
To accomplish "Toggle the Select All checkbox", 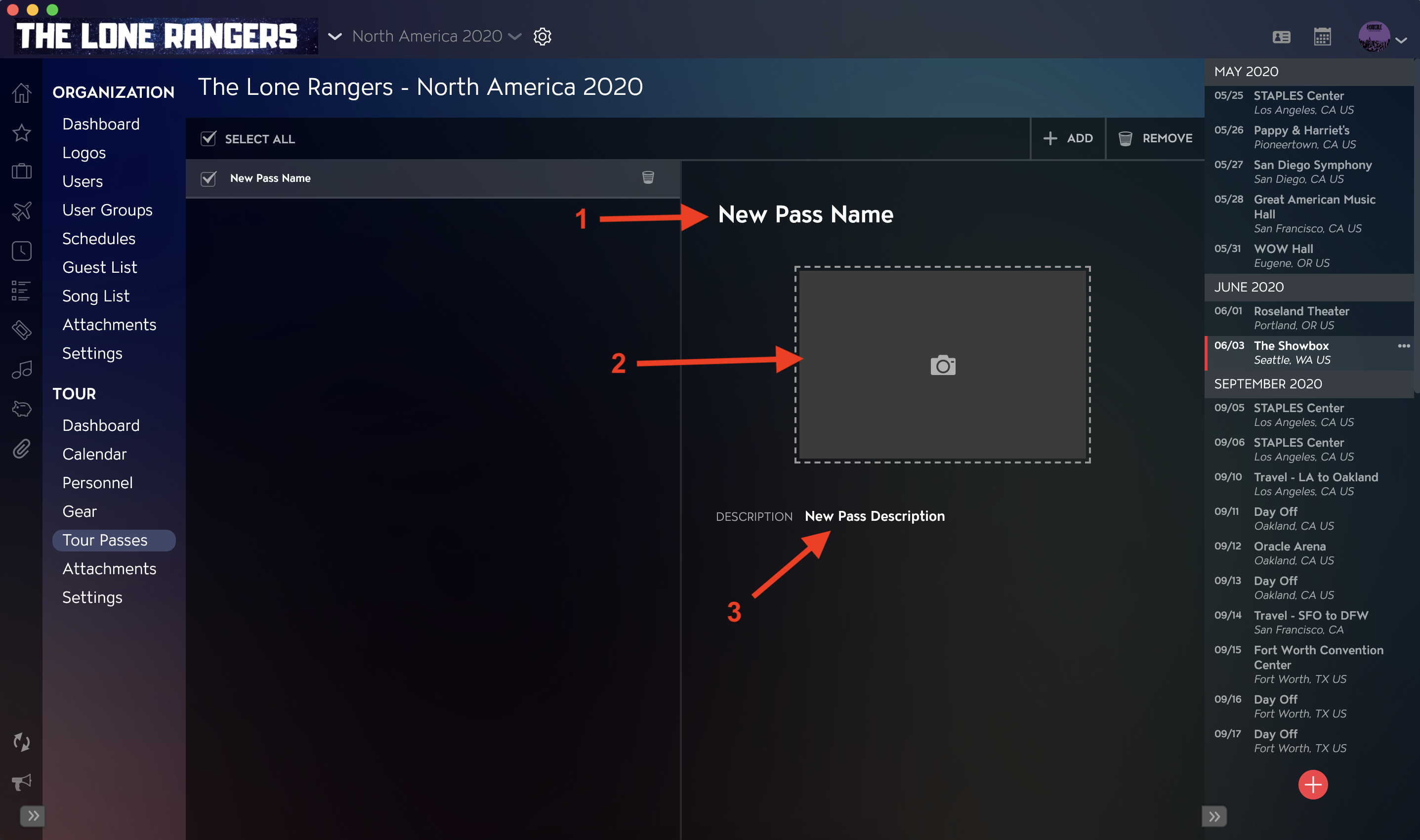I will tap(209, 138).
